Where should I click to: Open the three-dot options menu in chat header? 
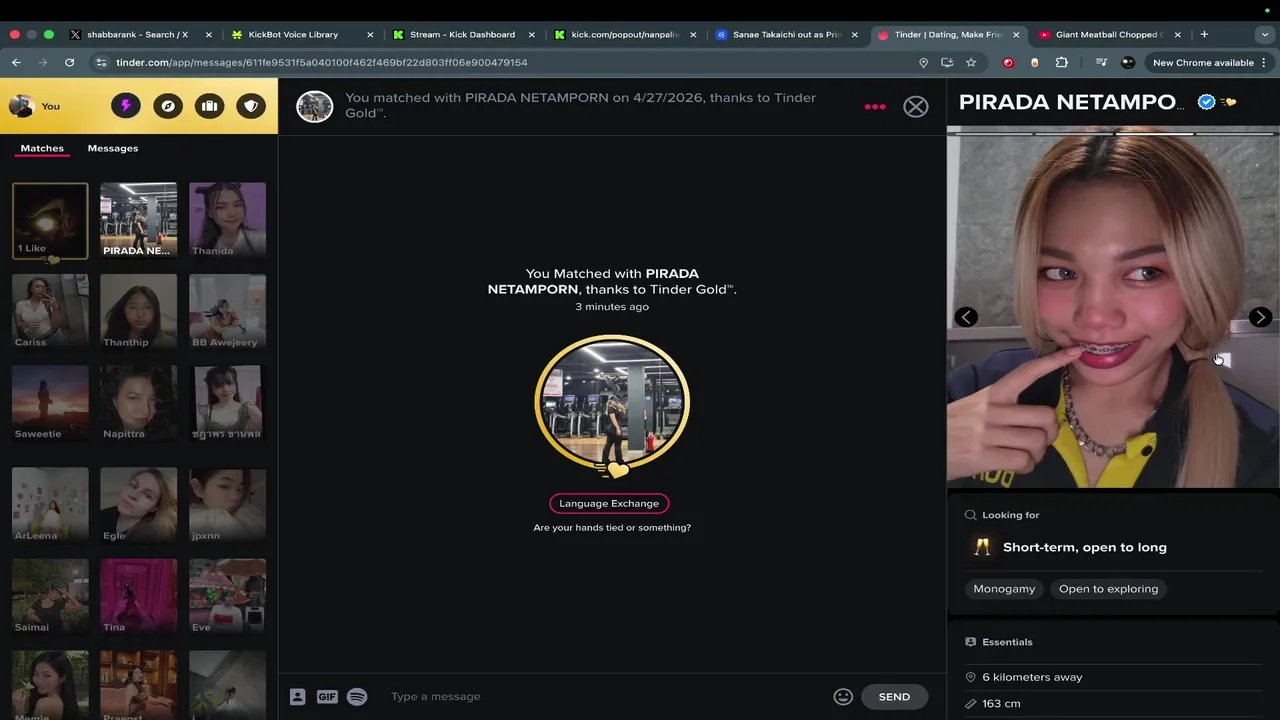click(875, 106)
